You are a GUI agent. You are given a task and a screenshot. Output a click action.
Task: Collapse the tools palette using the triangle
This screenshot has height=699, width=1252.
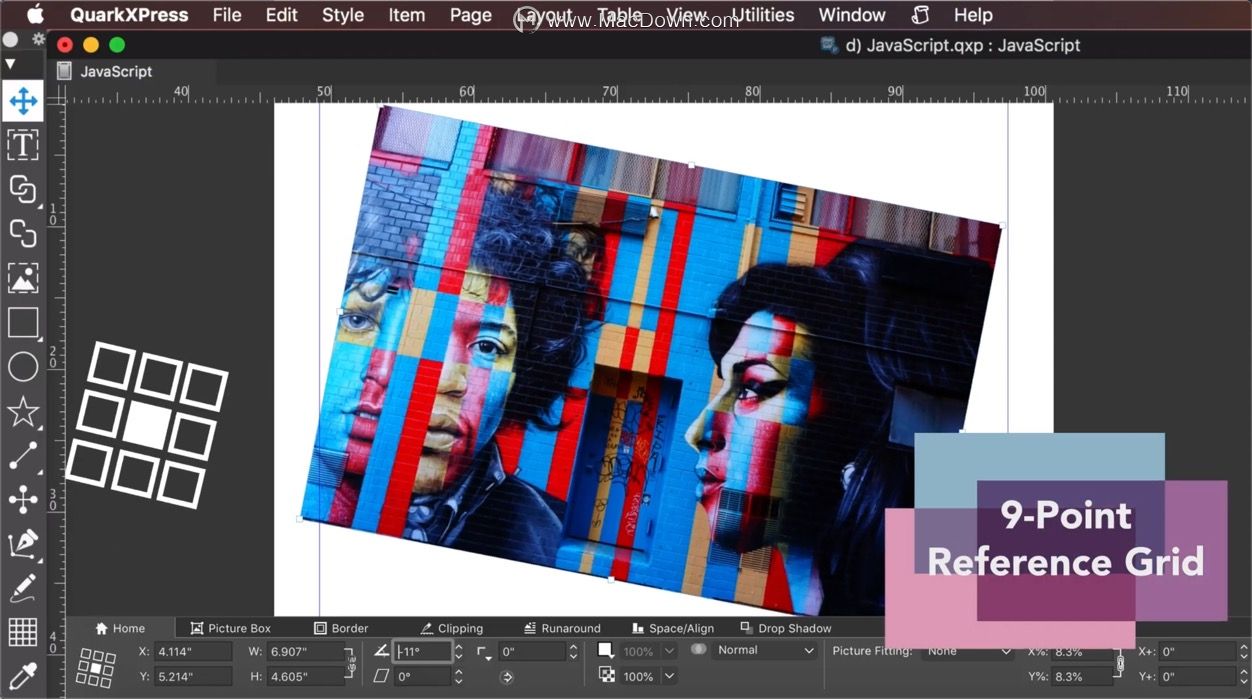pyautogui.click(x=10, y=63)
